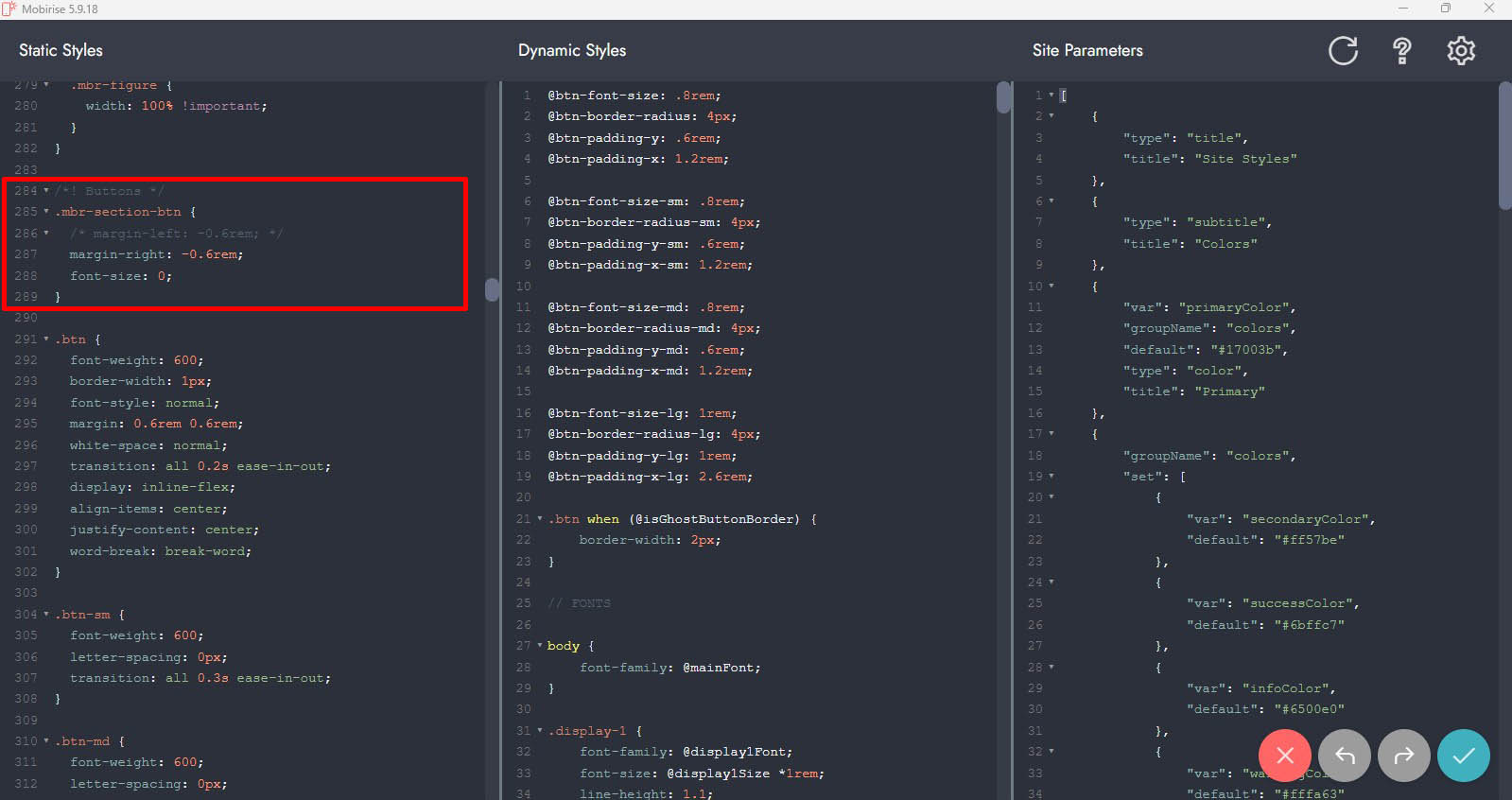Viewport: 1512px width, 800px height.
Task: Click the Dynamic Styles scrollbar thumb
Action: coord(1003,97)
